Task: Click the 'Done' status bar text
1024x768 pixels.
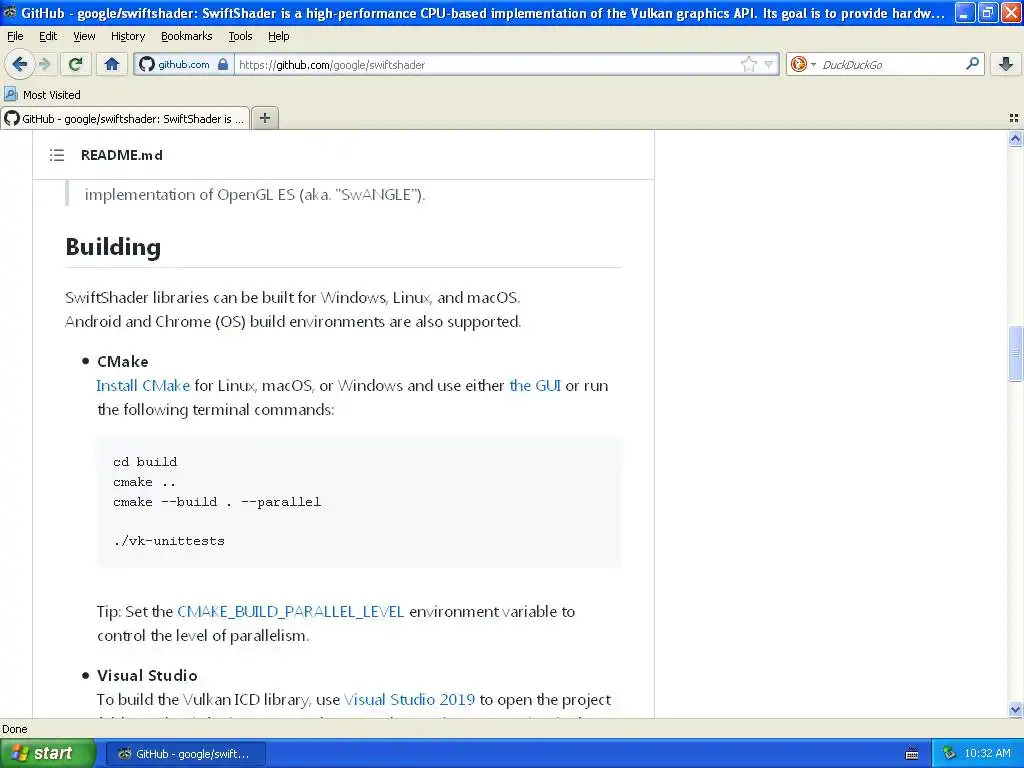Action: point(14,729)
